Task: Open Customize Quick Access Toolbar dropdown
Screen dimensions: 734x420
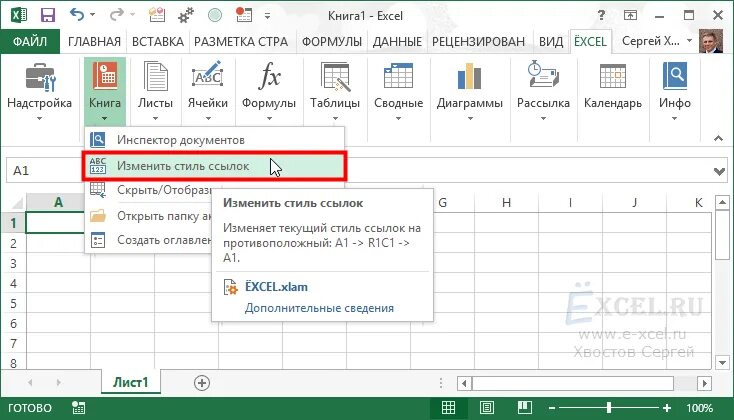Action: click(267, 16)
